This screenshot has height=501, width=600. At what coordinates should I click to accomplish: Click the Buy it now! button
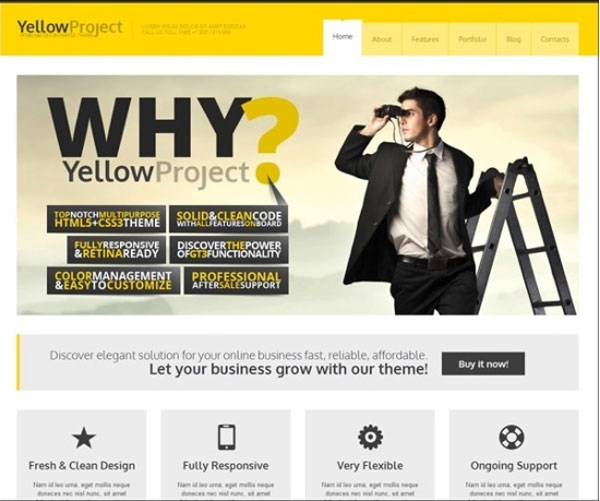tap(483, 364)
